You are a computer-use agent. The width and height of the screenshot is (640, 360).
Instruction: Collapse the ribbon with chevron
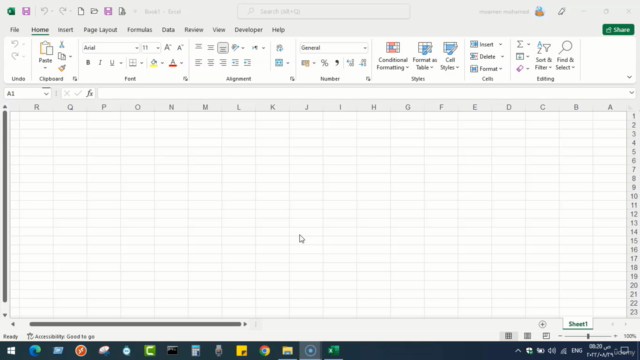(x=629, y=77)
